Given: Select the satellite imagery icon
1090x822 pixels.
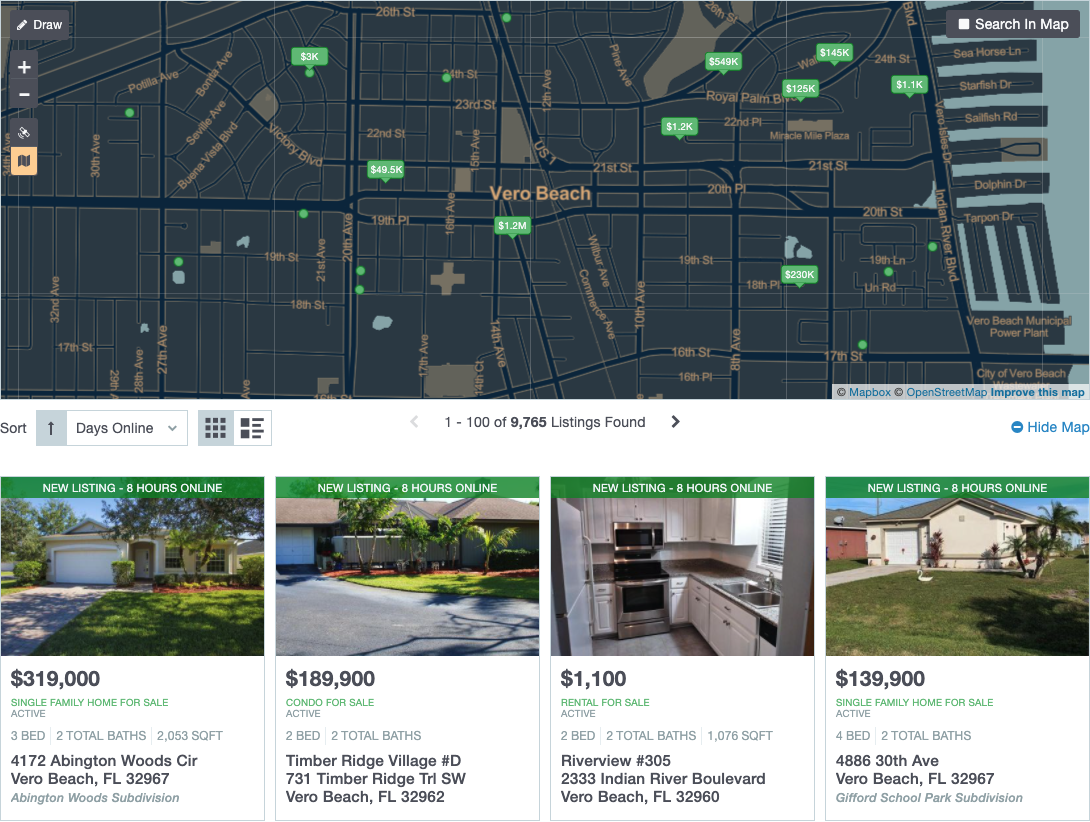Looking at the screenshot, I should [x=23, y=131].
